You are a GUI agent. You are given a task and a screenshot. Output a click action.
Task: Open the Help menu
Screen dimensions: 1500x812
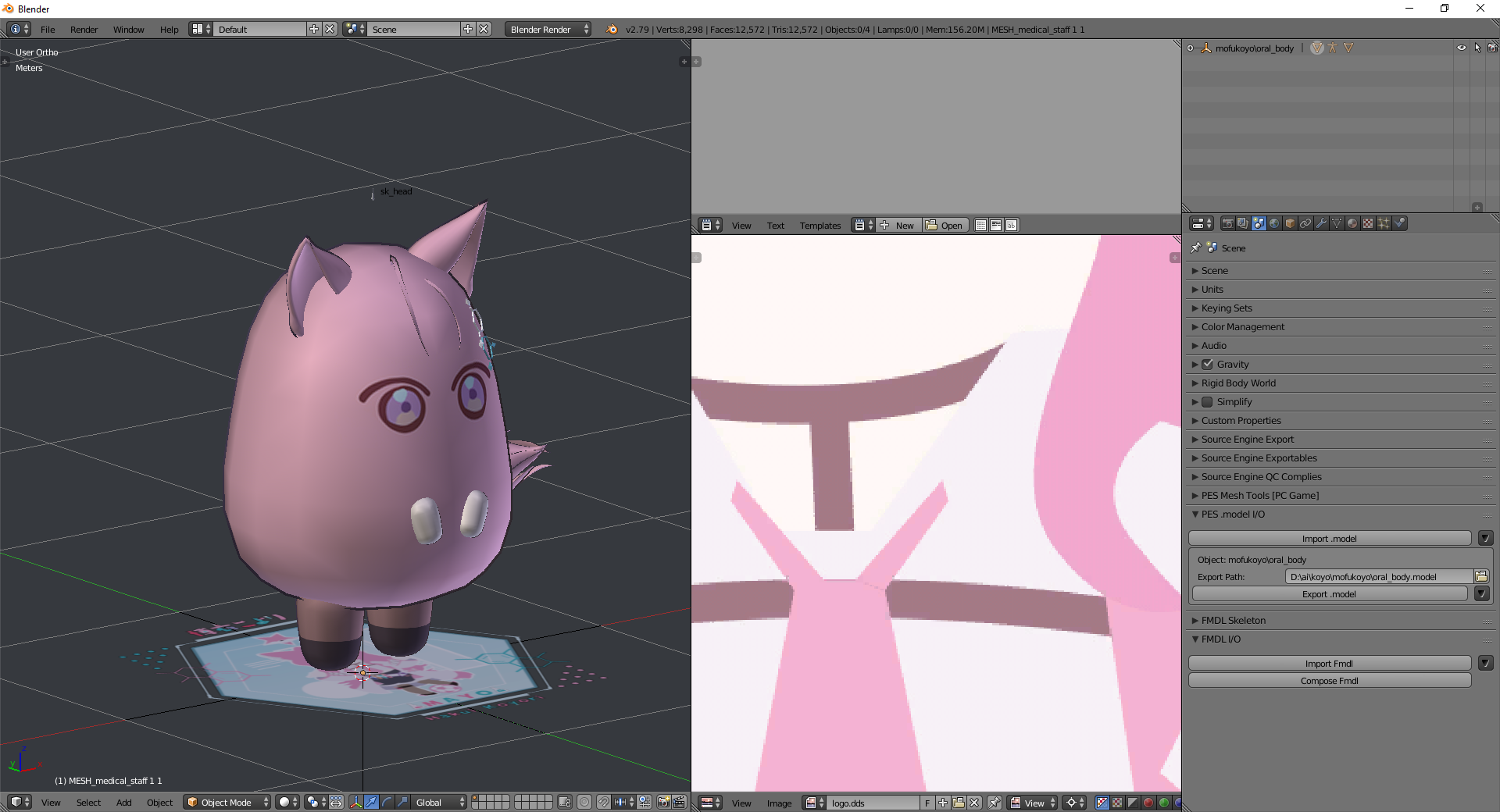(x=169, y=29)
